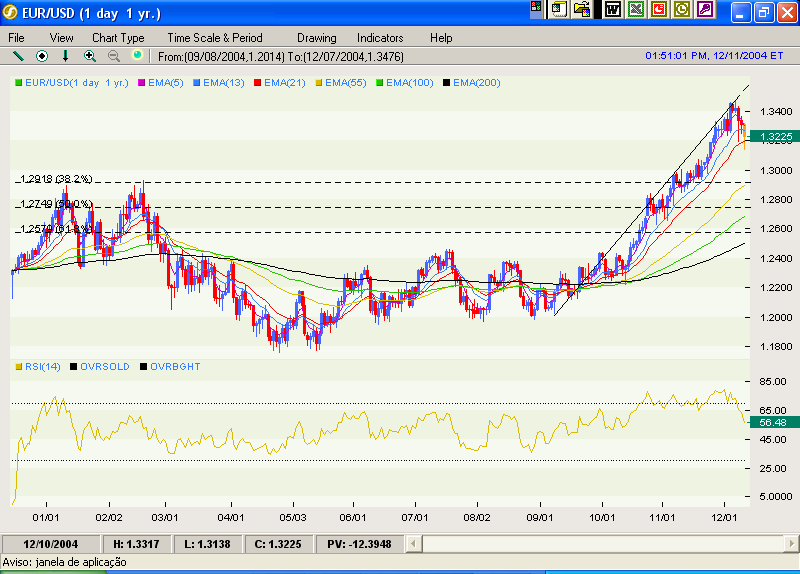The width and height of the screenshot is (800, 574).
Task: Click the red EMA(21) legend color square
Action: [x=257, y=82]
